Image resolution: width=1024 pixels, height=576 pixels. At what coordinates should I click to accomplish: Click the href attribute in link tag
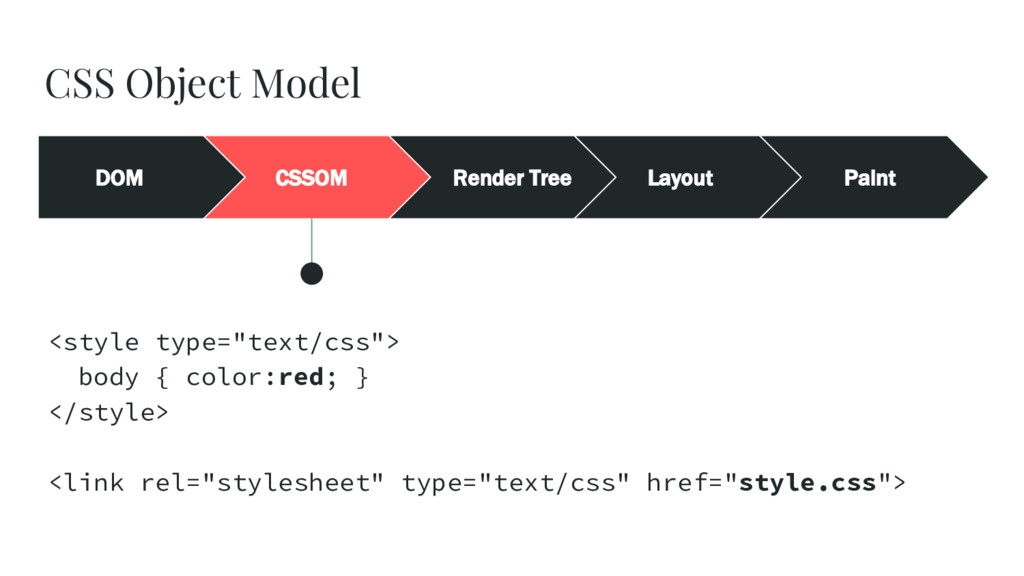click(x=677, y=483)
